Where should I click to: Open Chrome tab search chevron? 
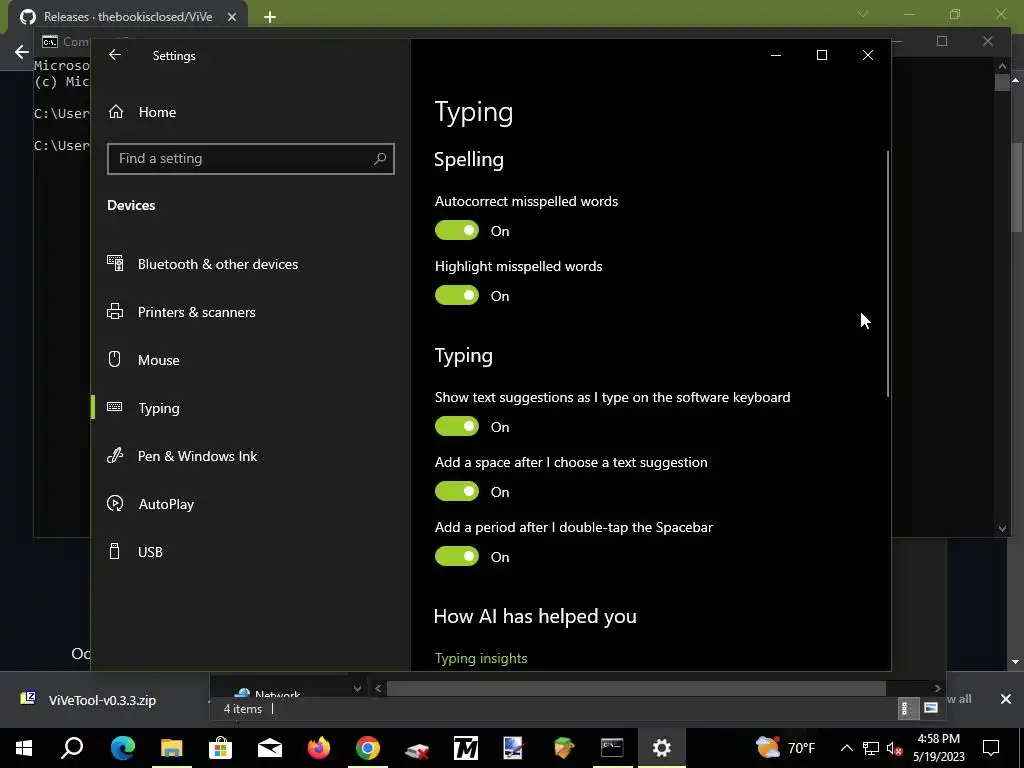pos(863,14)
